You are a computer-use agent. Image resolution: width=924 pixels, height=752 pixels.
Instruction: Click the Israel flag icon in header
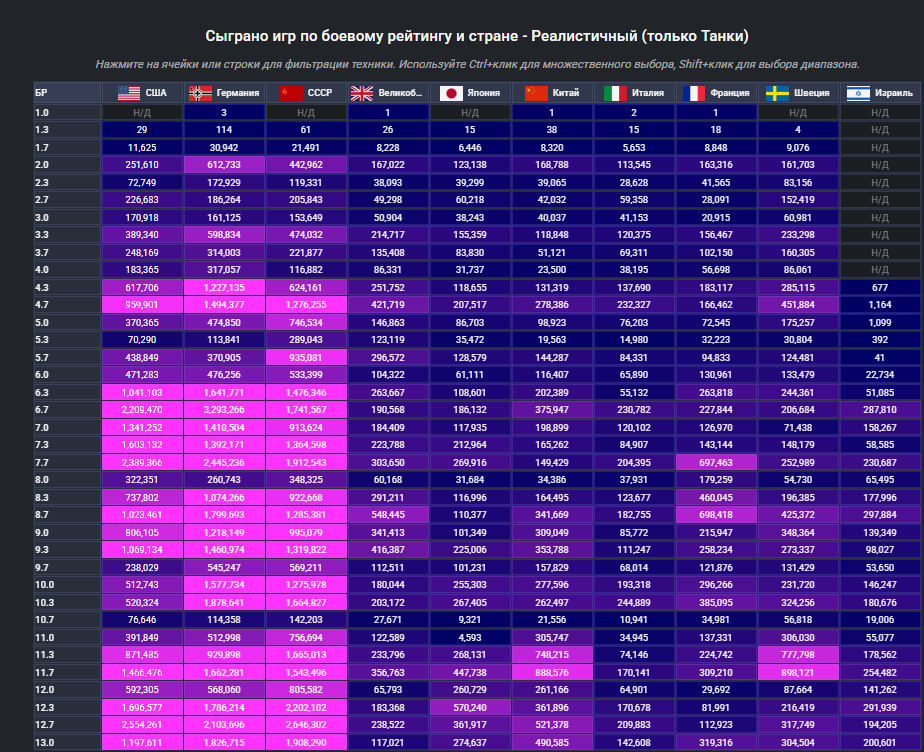(x=857, y=93)
